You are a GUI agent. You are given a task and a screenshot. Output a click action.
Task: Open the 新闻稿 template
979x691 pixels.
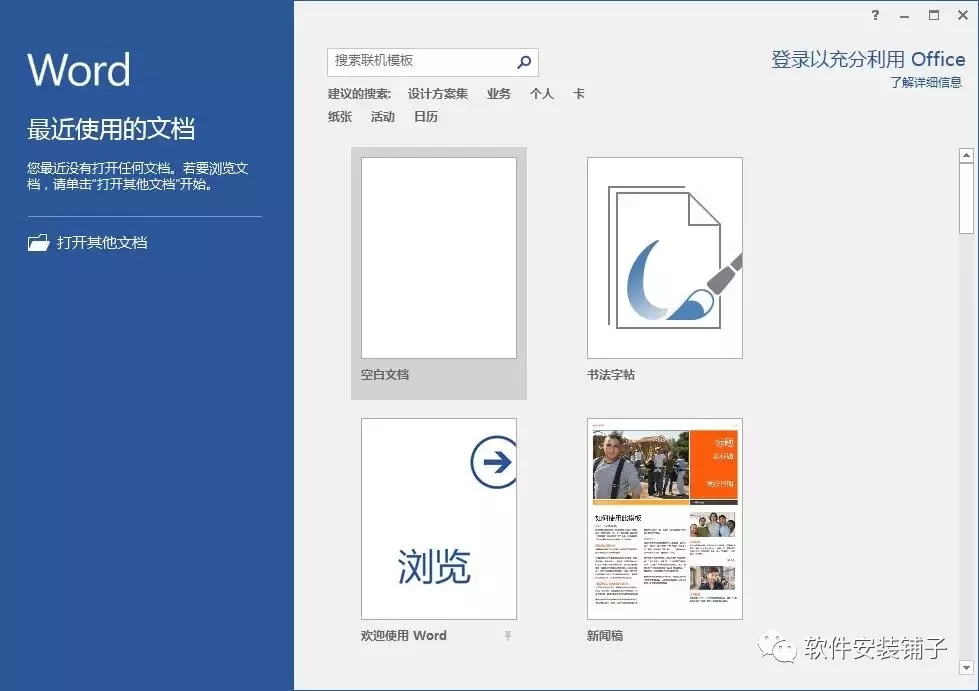point(663,518)
